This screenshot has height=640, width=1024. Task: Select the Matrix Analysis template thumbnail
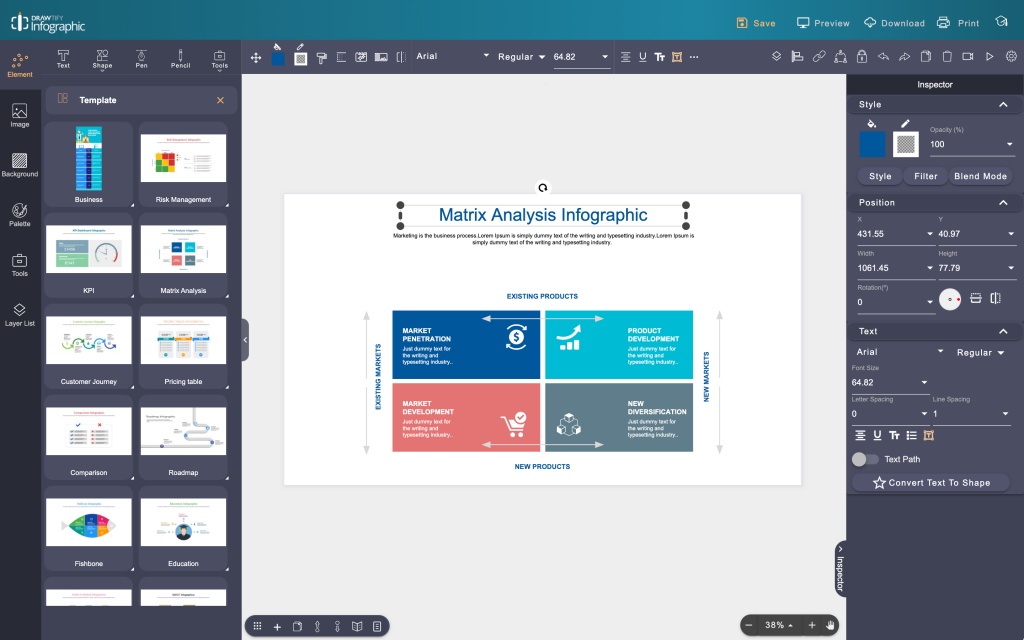click(183, 246)
